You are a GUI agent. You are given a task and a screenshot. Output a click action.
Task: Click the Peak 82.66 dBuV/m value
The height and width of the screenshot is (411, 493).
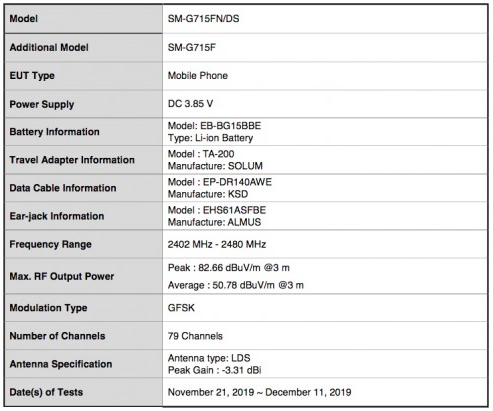click(x=229, y=268)
